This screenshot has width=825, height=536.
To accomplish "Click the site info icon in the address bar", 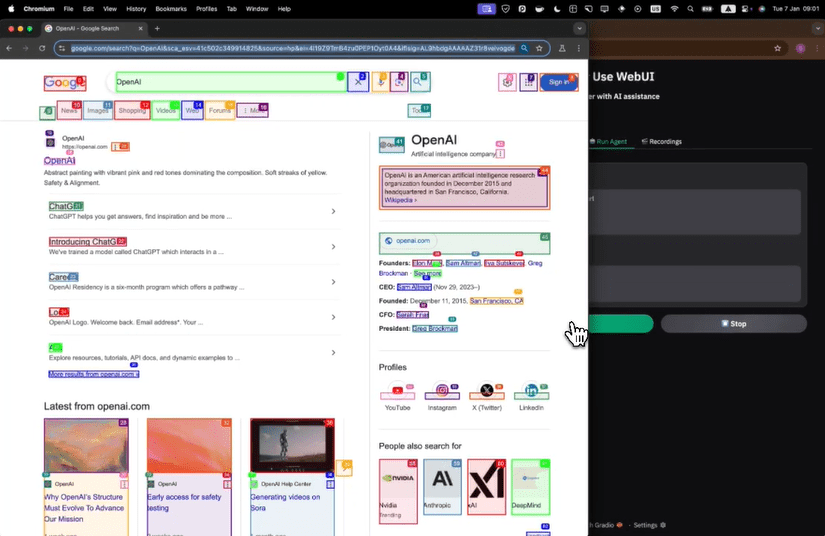I will 62,48.
